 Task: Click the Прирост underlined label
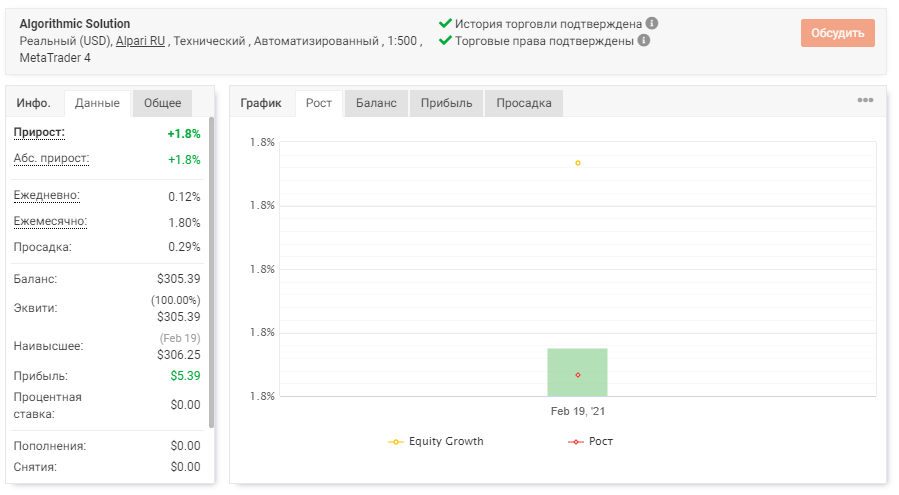pyautogui.click(x=39, y=132)
